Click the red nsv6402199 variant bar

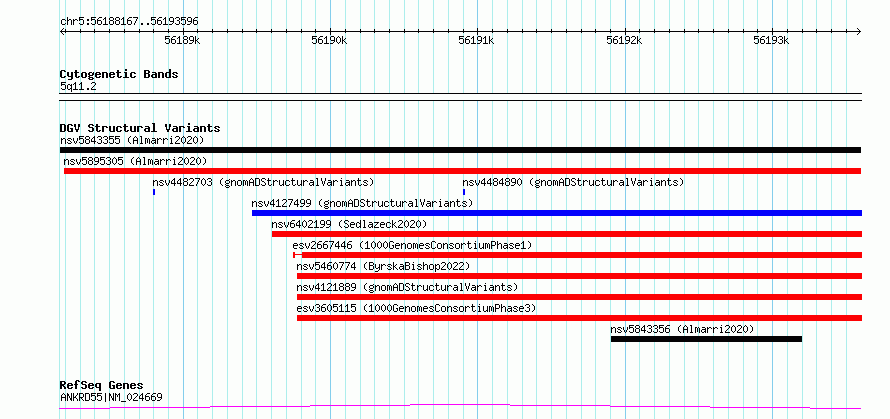pyautogui.click(x=567, y=234)
